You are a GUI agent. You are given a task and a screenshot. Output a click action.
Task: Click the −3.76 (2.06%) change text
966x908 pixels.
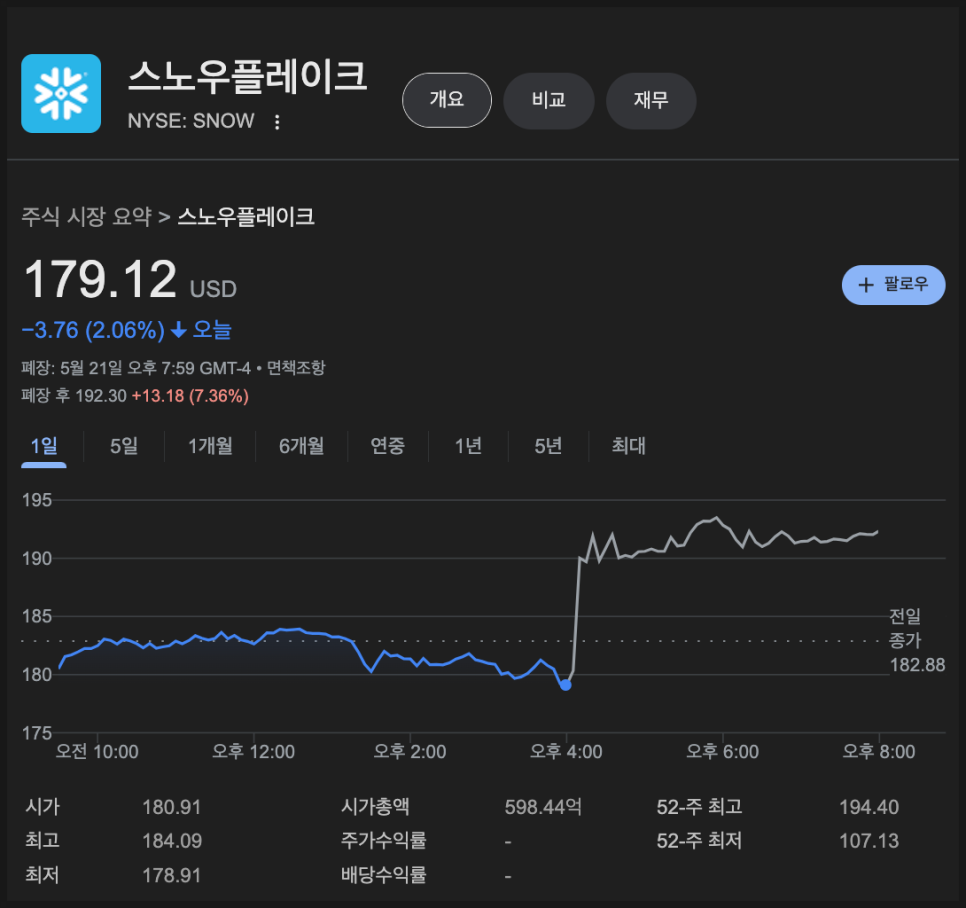[93, 330]
